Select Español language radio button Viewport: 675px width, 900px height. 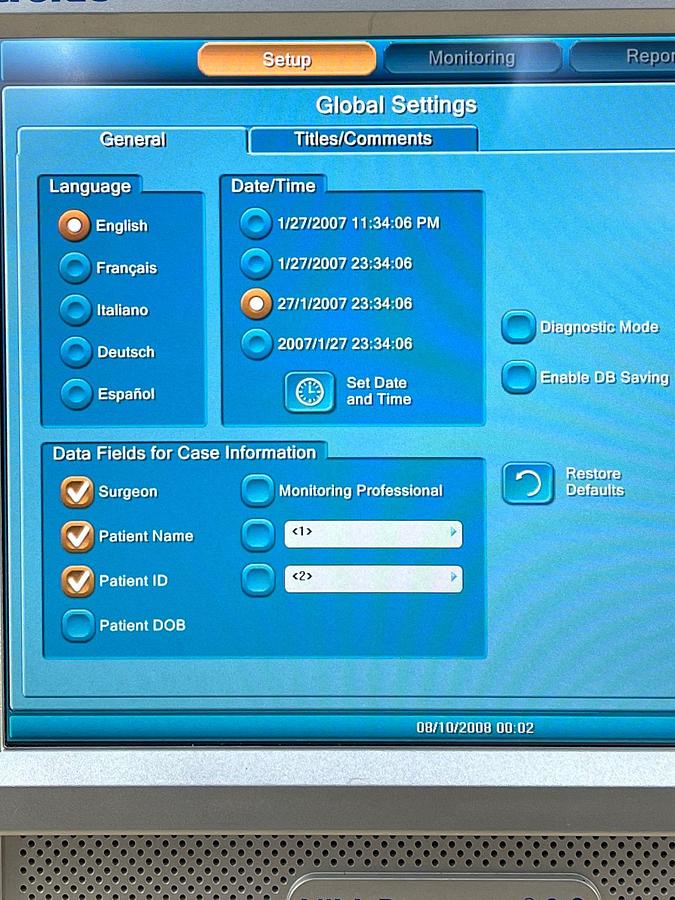77,394
